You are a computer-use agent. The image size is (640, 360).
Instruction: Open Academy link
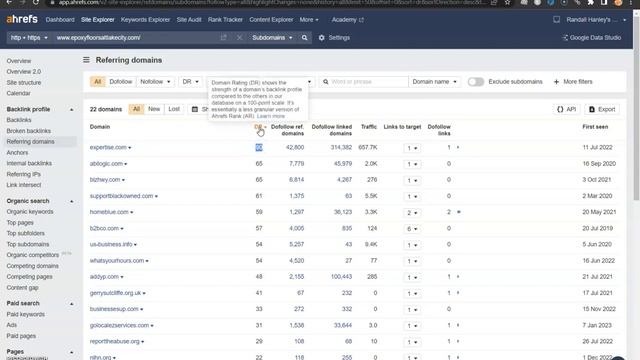(347, 20)
